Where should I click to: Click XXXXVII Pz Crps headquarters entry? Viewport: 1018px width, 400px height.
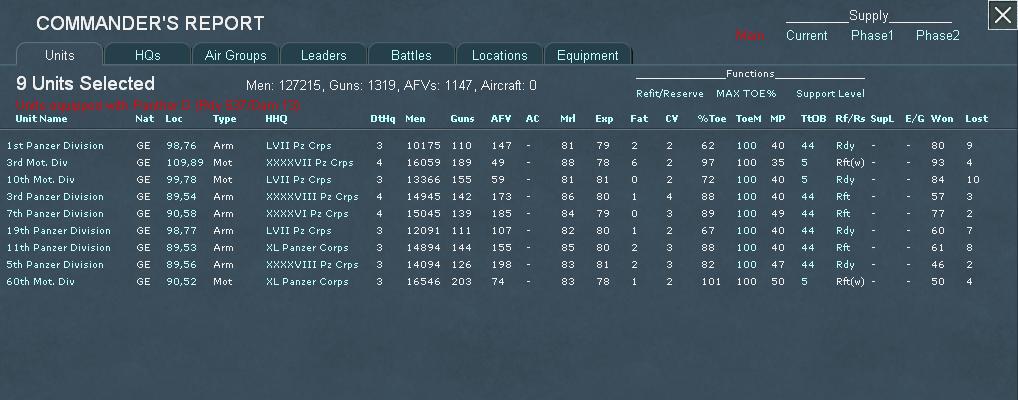pos(310,162)
